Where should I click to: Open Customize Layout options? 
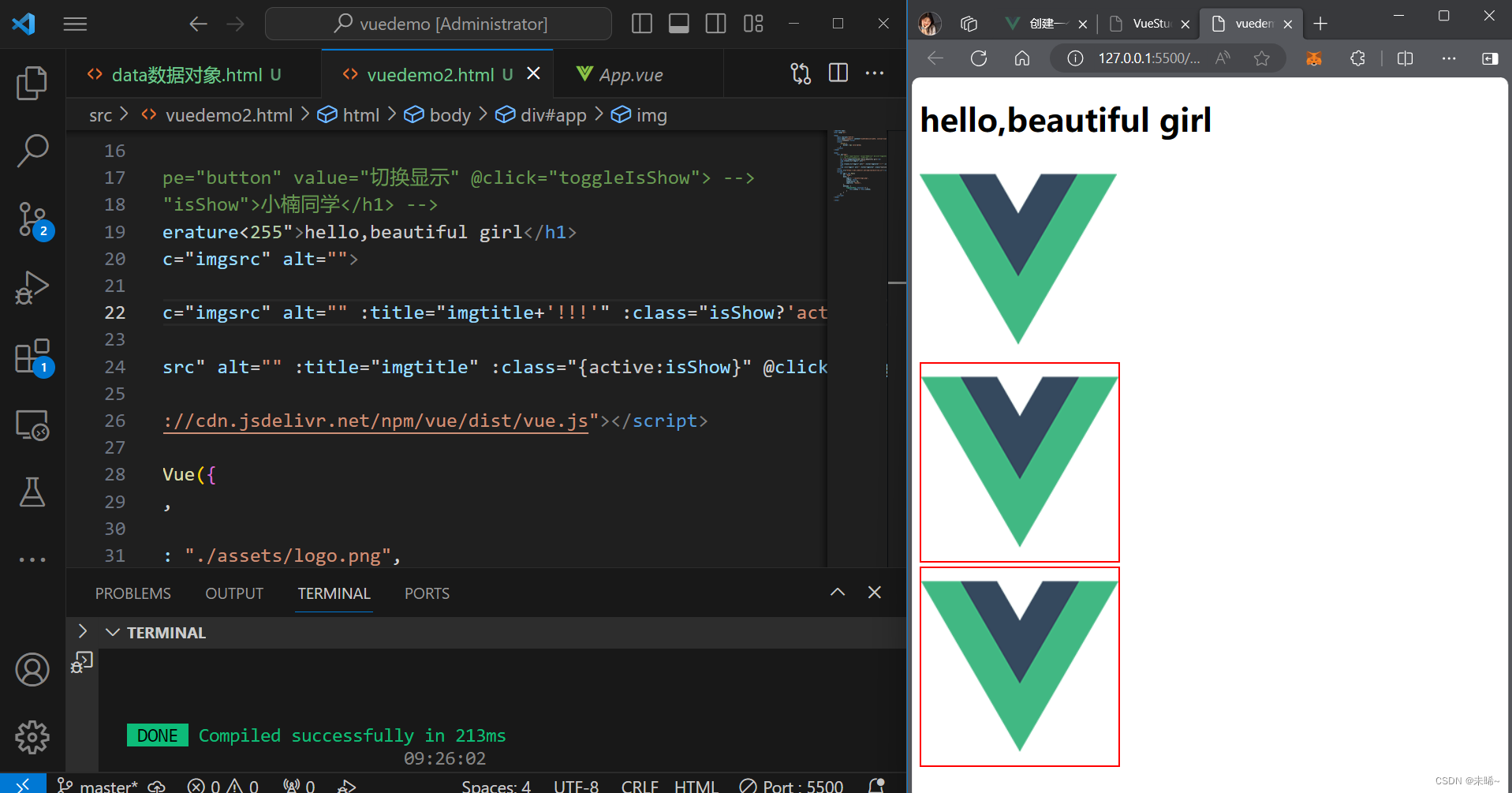[753, 24]
